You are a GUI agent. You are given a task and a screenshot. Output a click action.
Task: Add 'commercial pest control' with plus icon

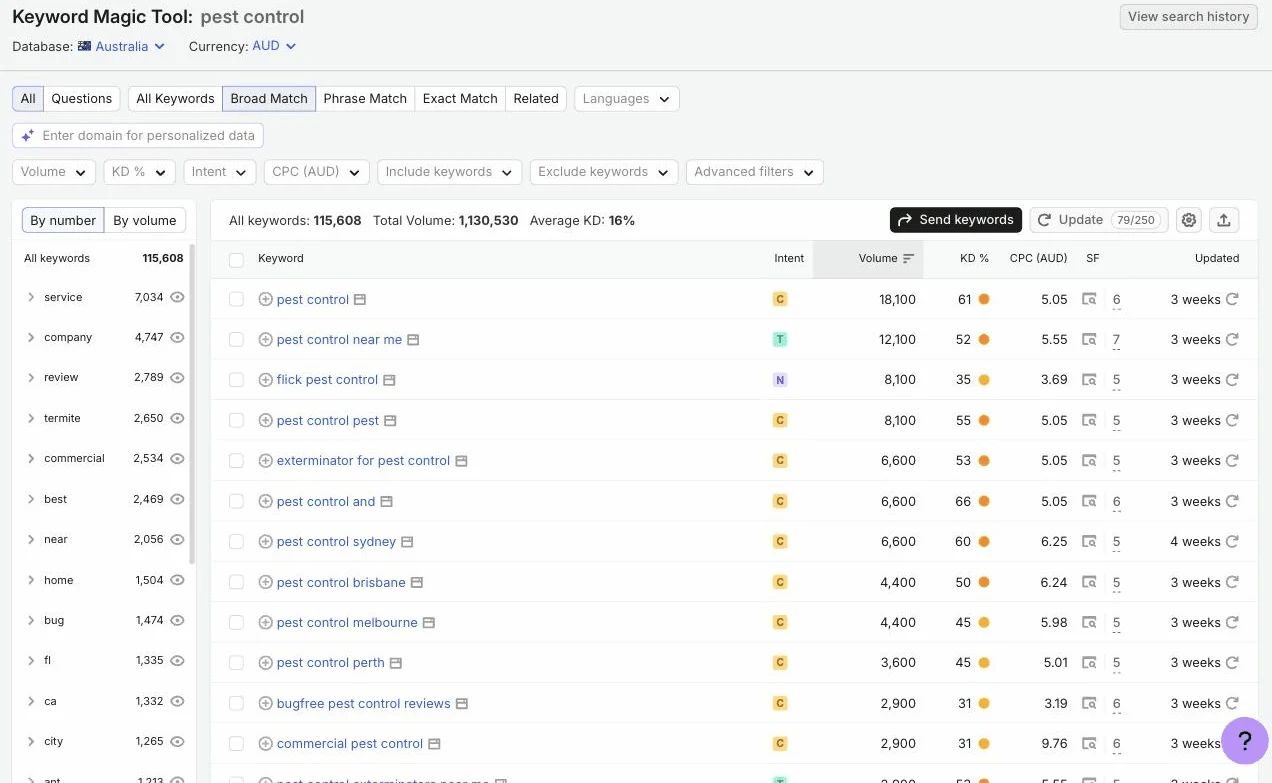point(265,744)
